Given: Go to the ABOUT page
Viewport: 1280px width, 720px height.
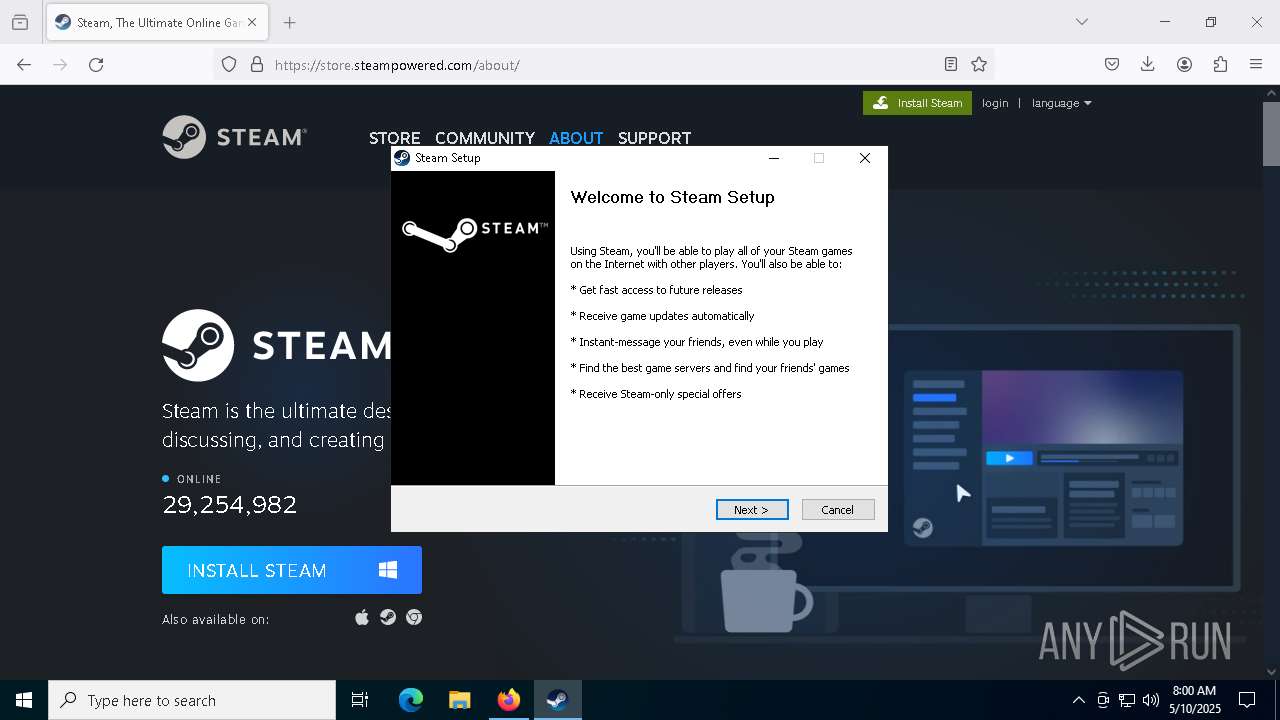Looking at the screenshot, I should (x=576, y=138).
